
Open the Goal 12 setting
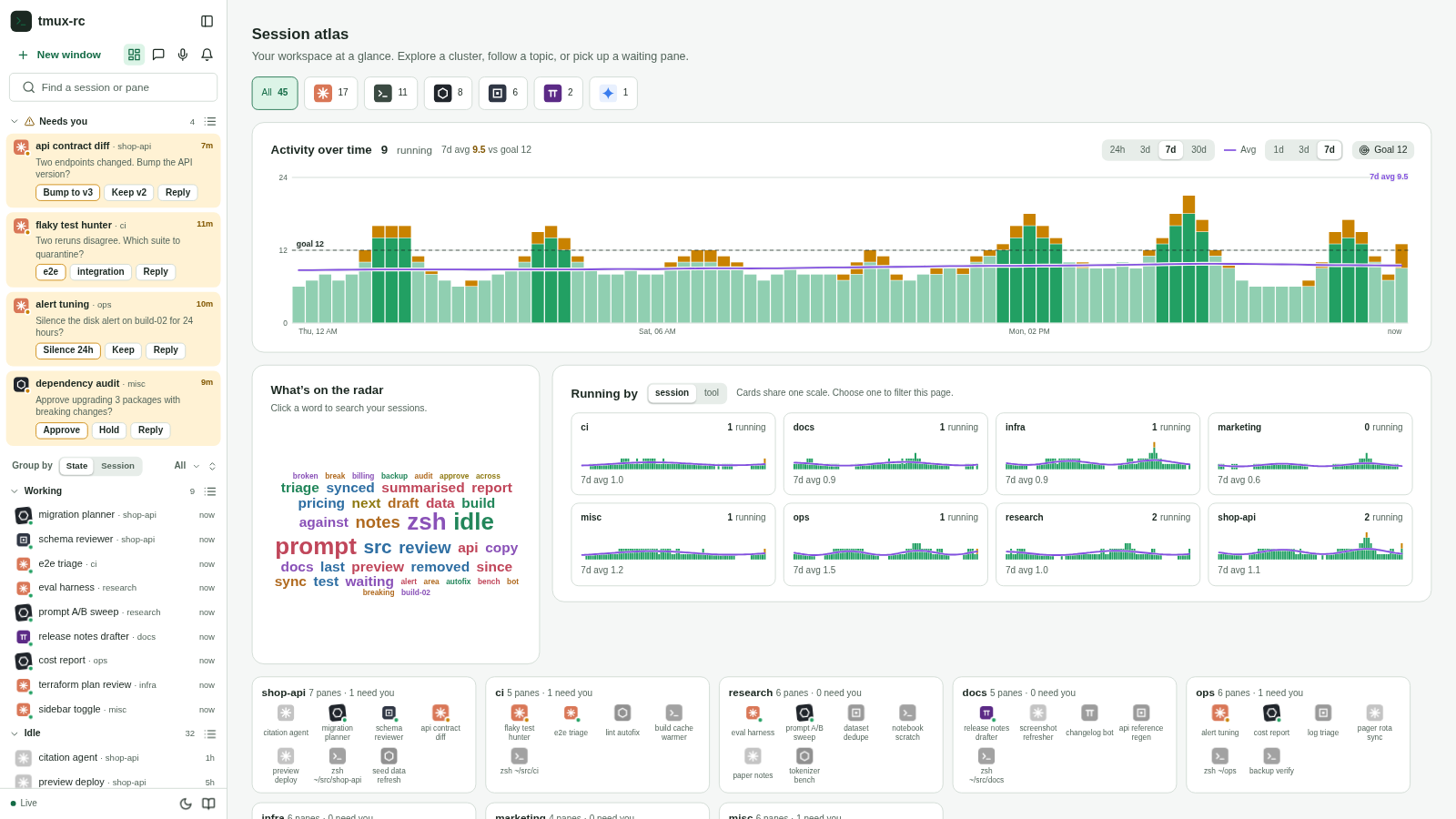(x=1383, y=150)
